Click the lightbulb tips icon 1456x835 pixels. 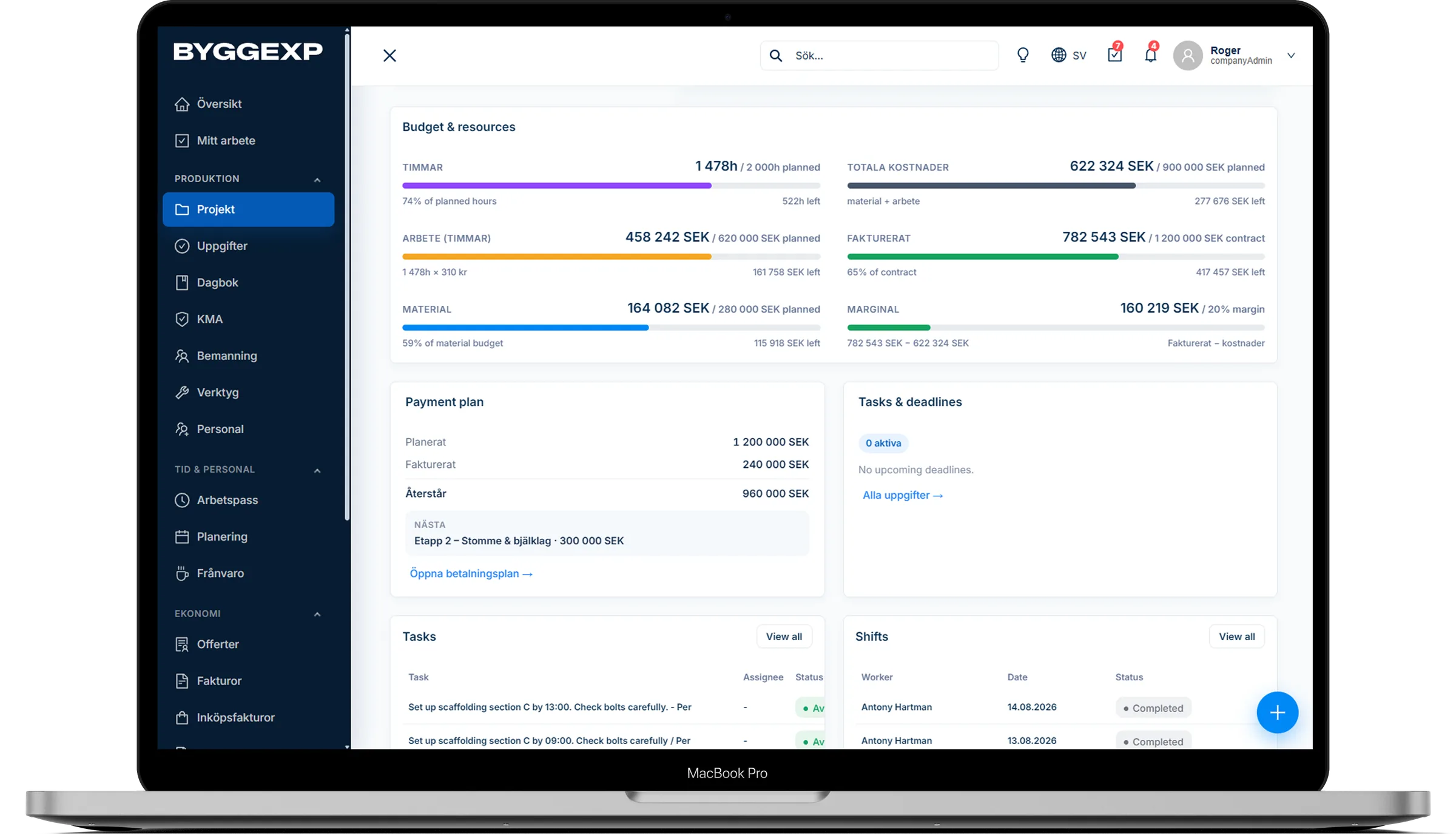[x=1023, y=55]
